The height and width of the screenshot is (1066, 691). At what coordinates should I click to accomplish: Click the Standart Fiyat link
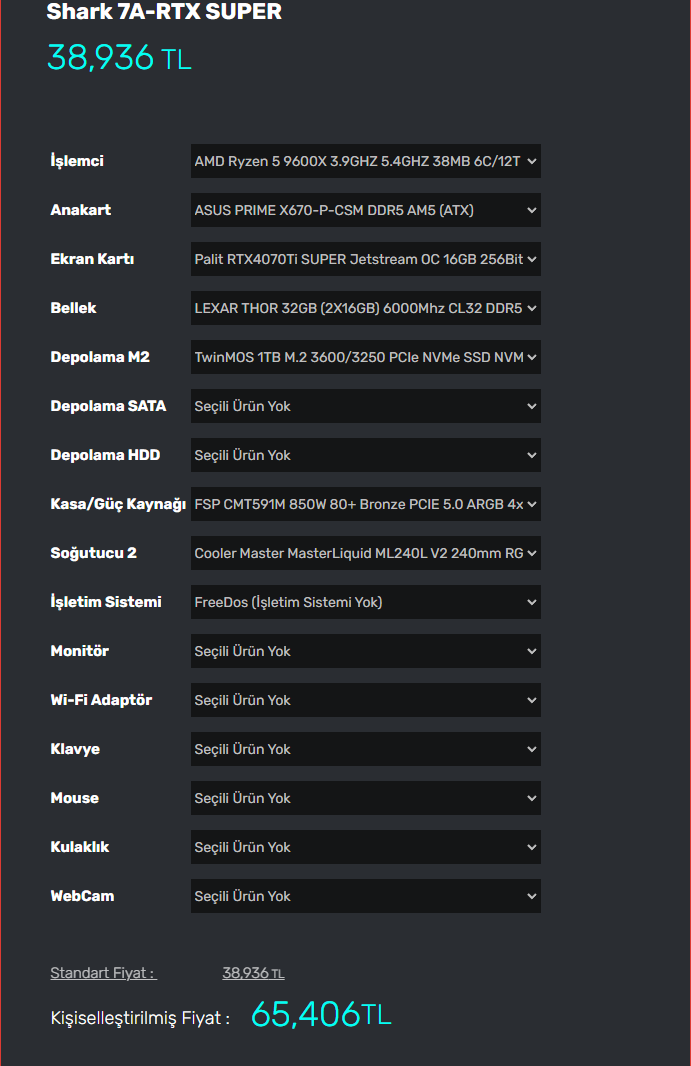103,973
